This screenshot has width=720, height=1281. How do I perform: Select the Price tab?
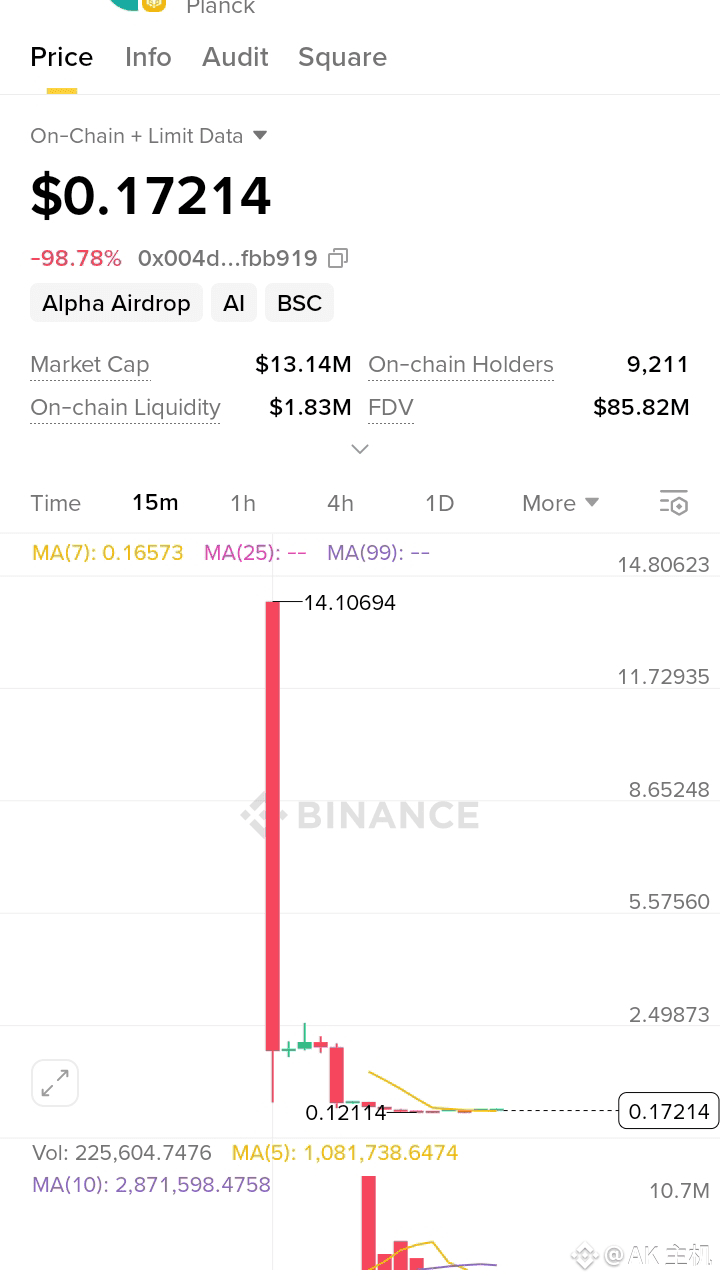(x=62, y=57)
